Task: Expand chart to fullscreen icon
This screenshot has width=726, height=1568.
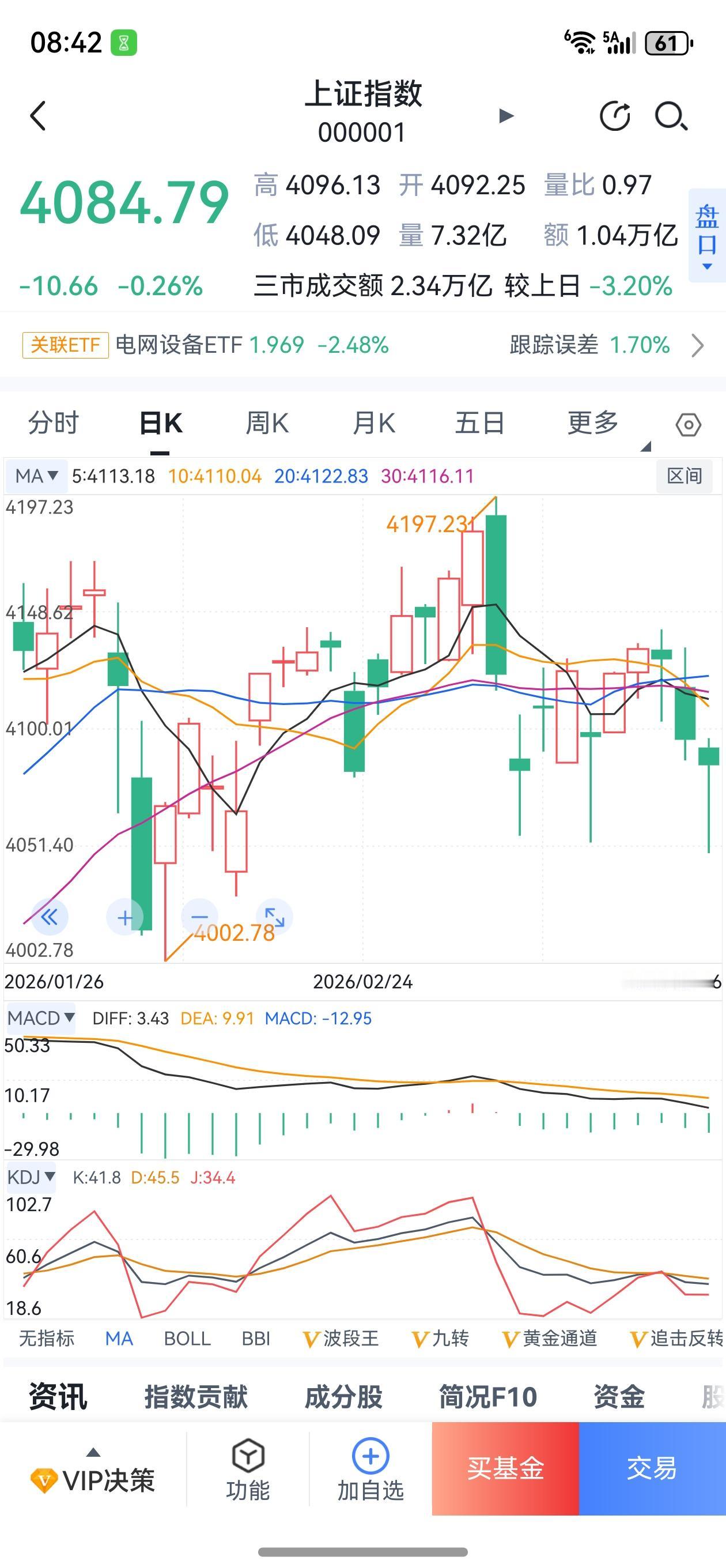Action: [274, 917]
